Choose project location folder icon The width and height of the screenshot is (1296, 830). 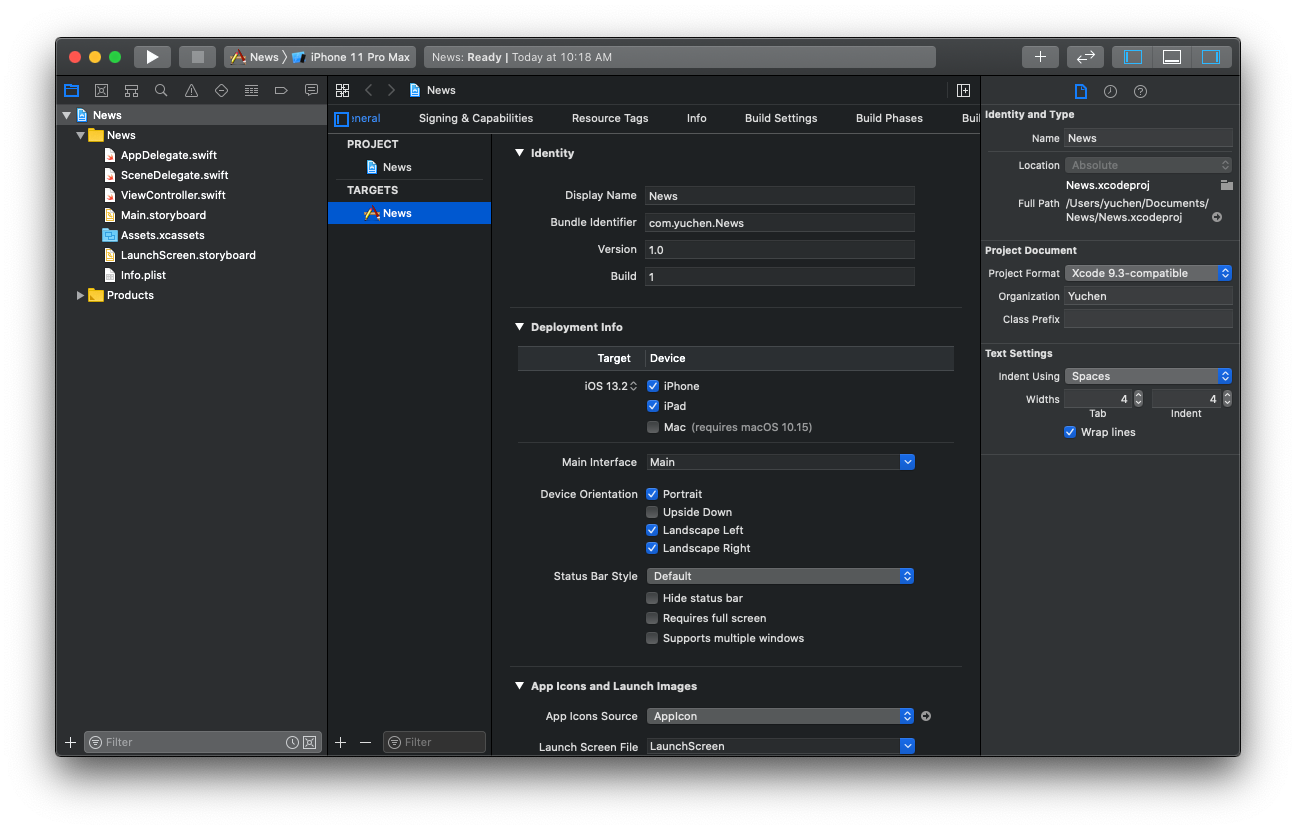click(x=1226, y=185)
